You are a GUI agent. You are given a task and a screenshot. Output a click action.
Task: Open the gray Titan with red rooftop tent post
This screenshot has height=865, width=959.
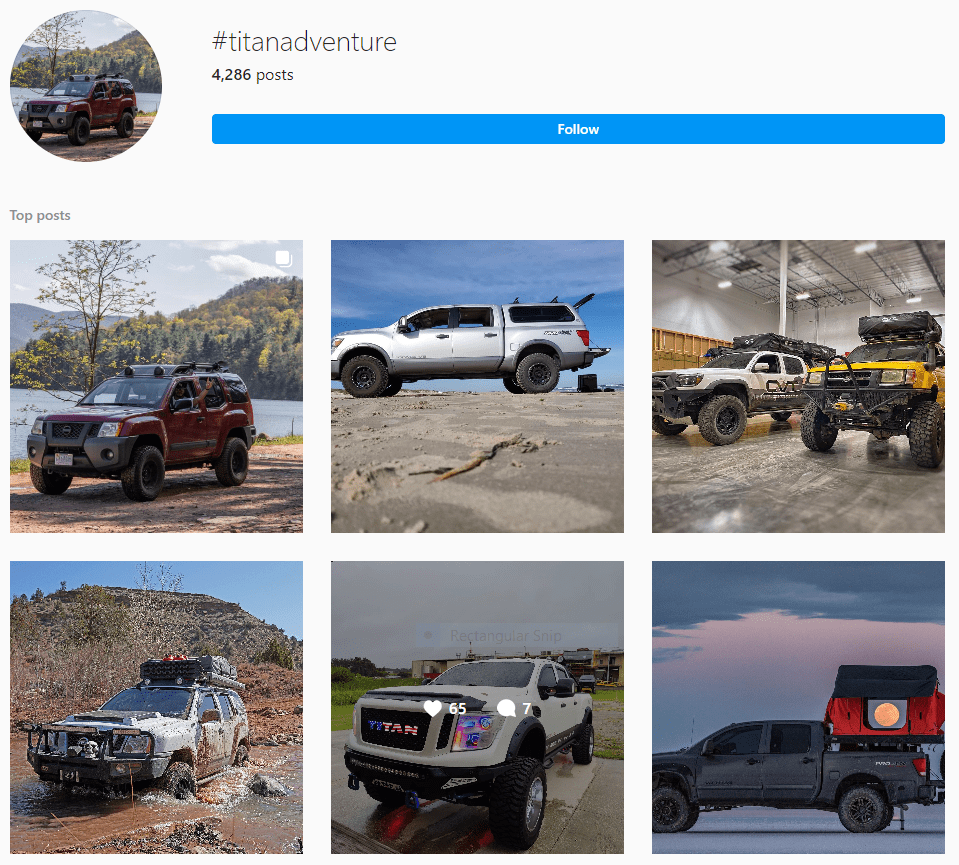[798, 707]
